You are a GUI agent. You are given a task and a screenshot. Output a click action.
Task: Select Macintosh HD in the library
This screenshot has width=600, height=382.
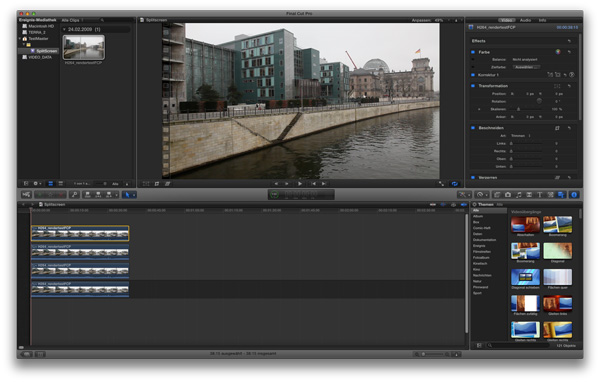pyautogui.click(x=38, y=26)
